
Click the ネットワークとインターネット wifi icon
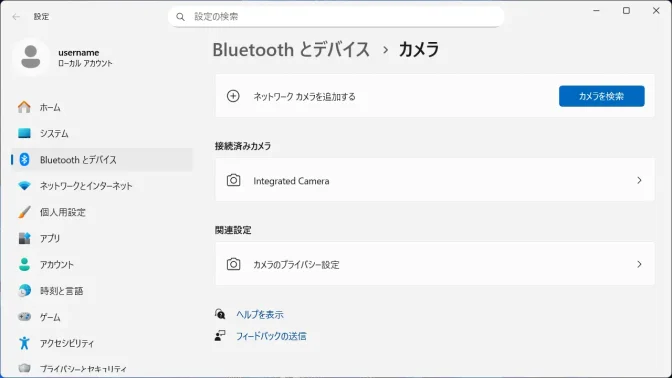[x=24, y=186]
